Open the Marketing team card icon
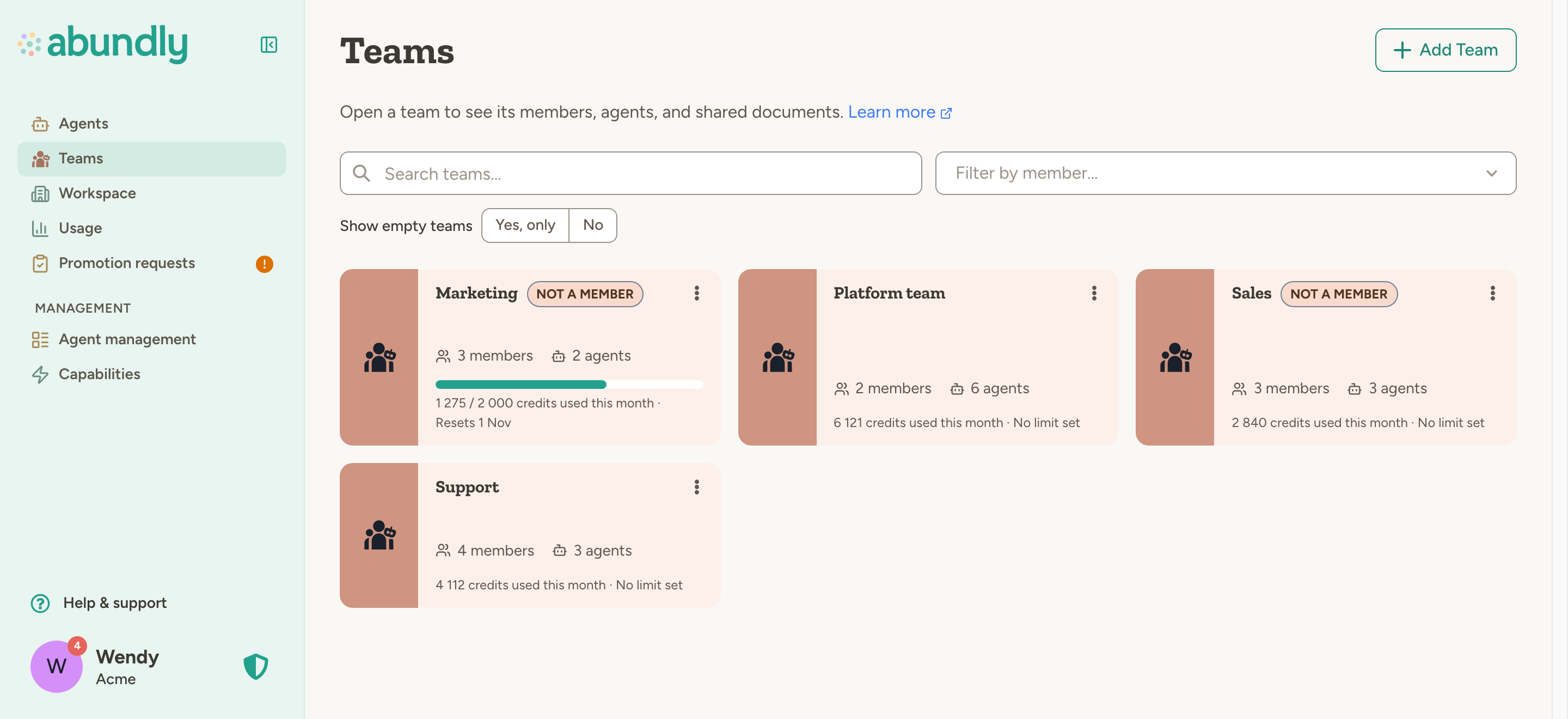Screen dimensions: 1568x719 tap(379, 357)
